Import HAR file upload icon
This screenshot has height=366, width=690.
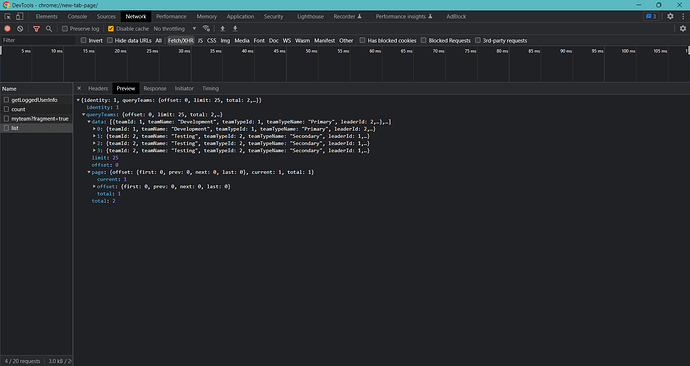coord(223,29)
